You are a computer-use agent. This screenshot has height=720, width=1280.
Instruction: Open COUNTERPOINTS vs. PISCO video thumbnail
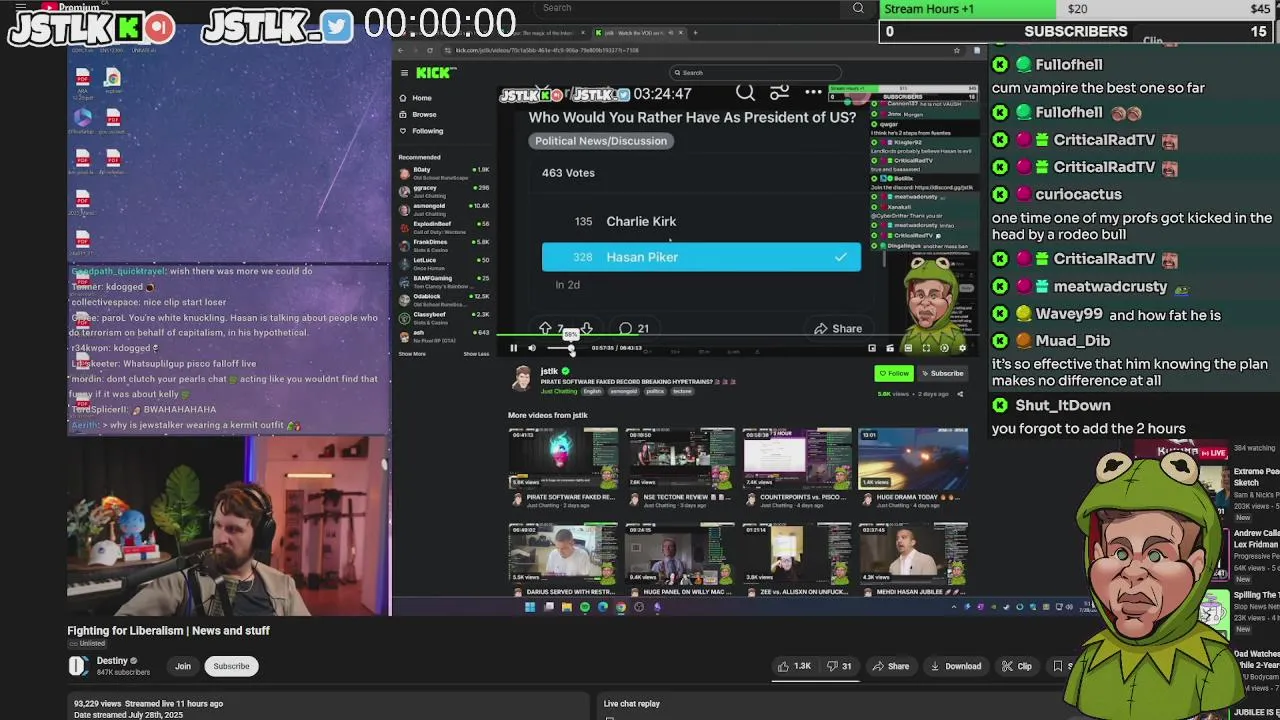pos(796,458)
